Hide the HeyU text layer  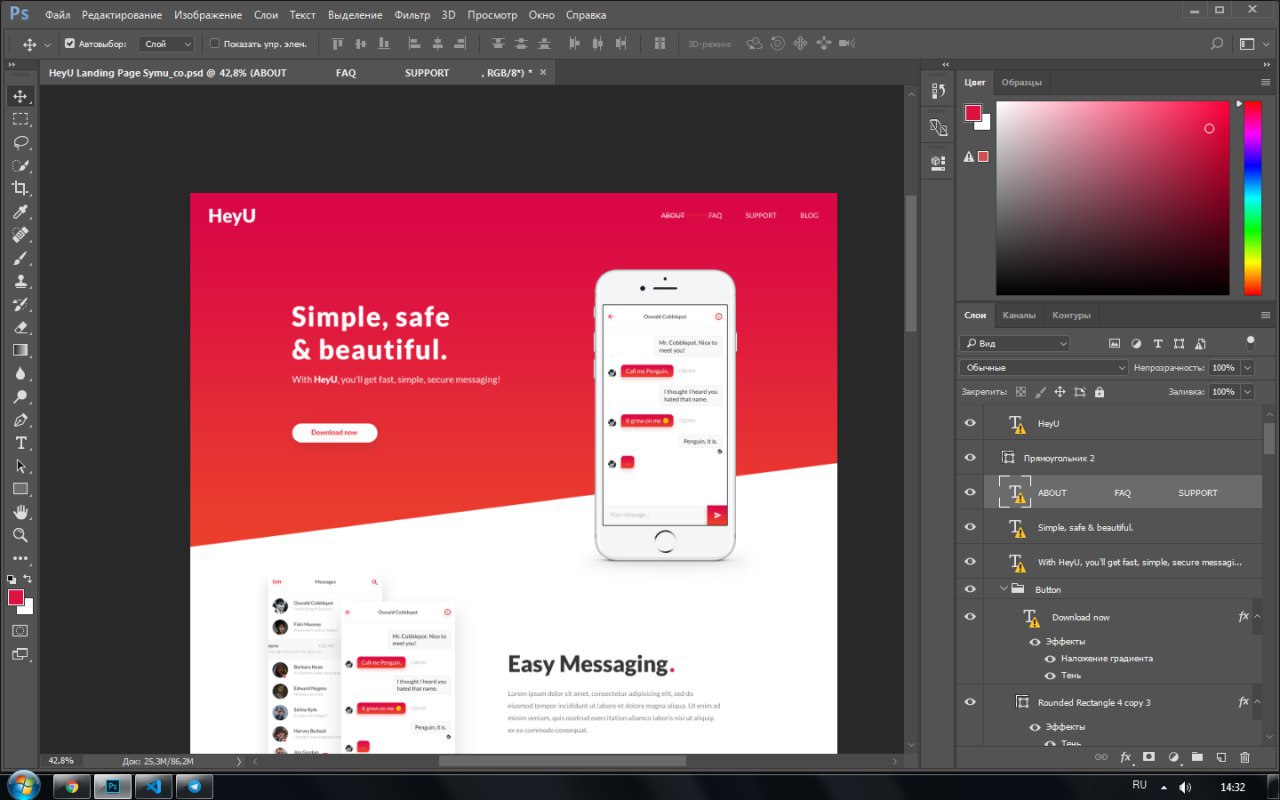pyautogui.click(x=969, y=423)
